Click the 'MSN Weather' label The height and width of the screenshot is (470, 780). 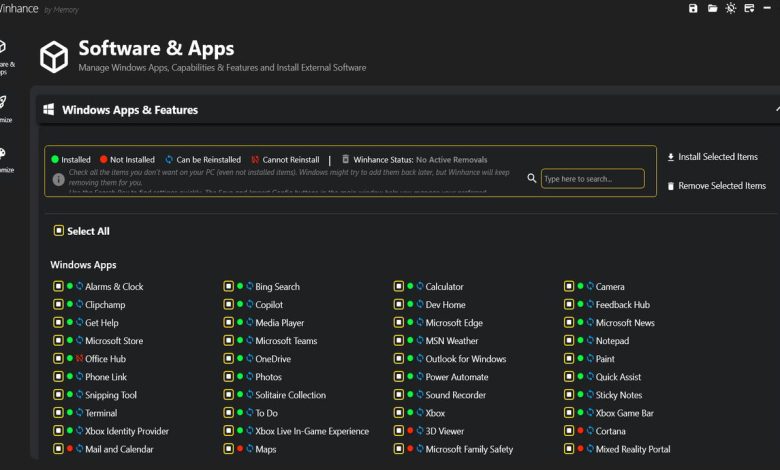(452, 341)
